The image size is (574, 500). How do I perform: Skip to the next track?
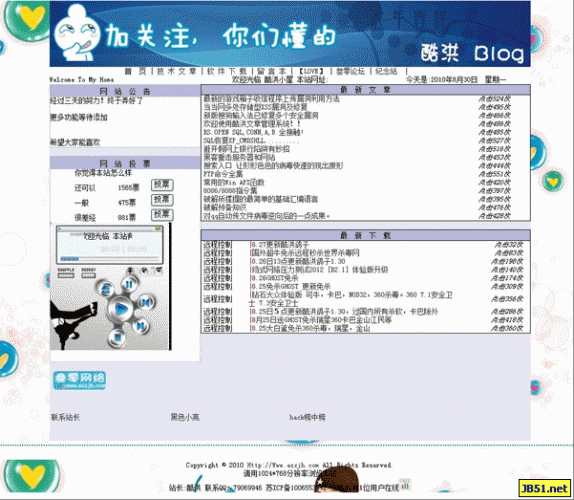pyautogui.click(x=141, y=325)
